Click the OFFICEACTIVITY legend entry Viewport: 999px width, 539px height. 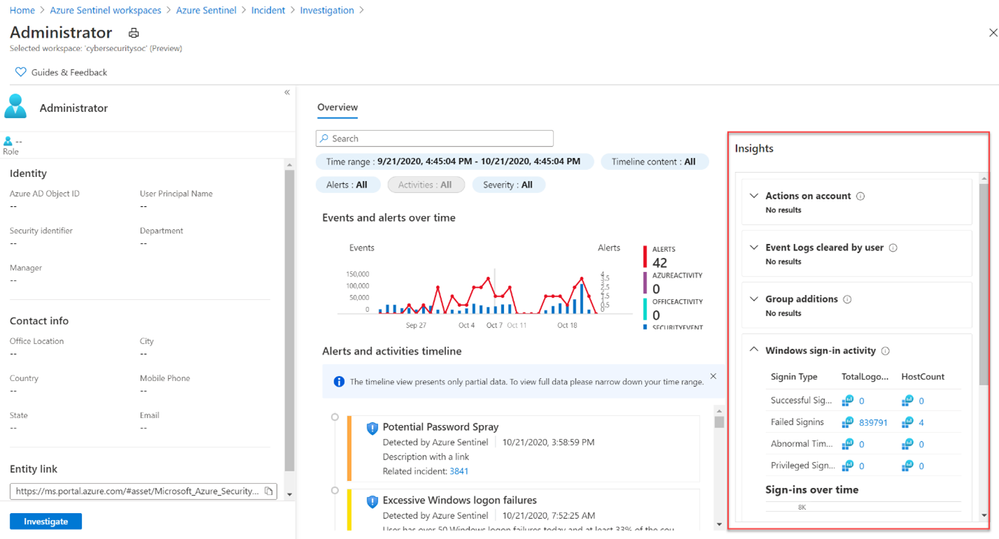tap(673, 309)
